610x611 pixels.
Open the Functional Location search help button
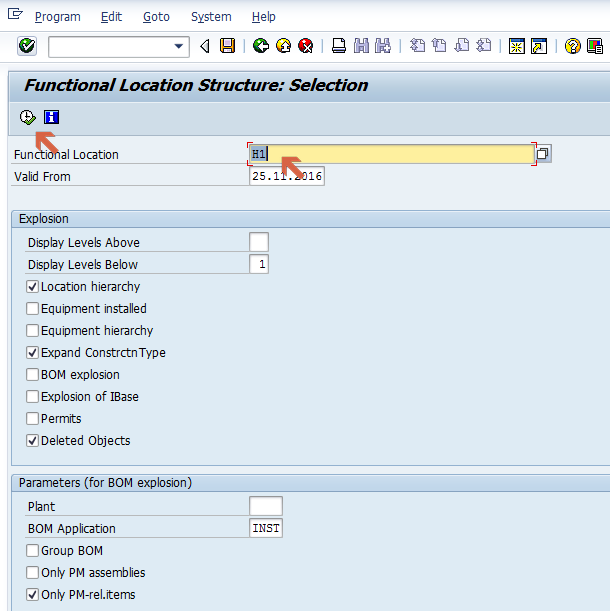point(543,154)
